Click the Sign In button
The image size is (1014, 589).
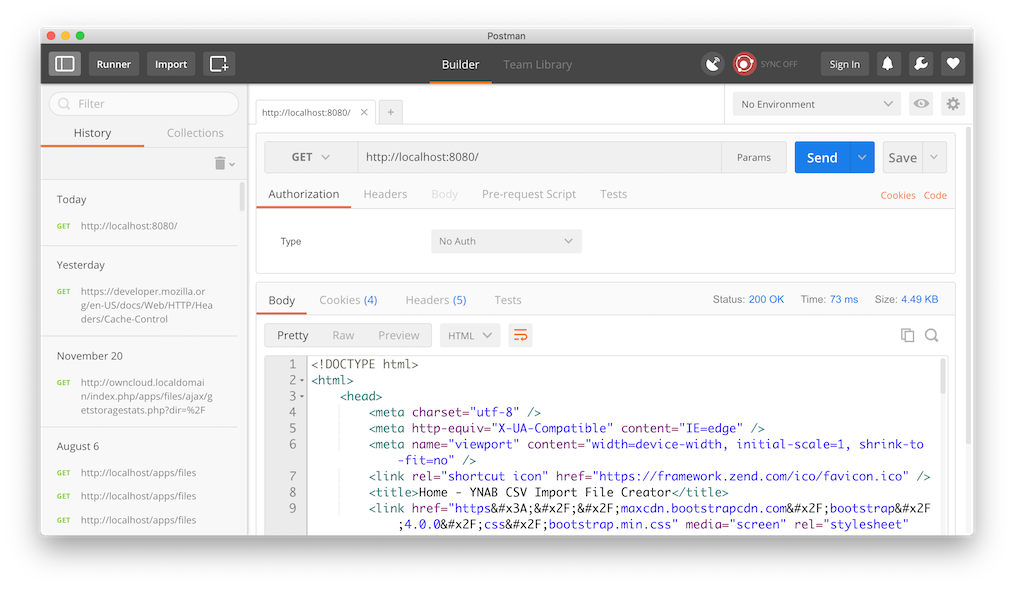[x=845, y=64]
